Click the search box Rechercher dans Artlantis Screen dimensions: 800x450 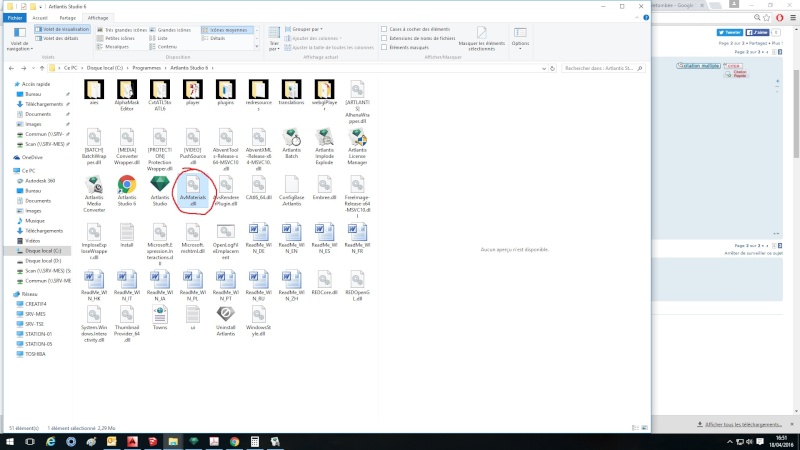pos(603,68)
